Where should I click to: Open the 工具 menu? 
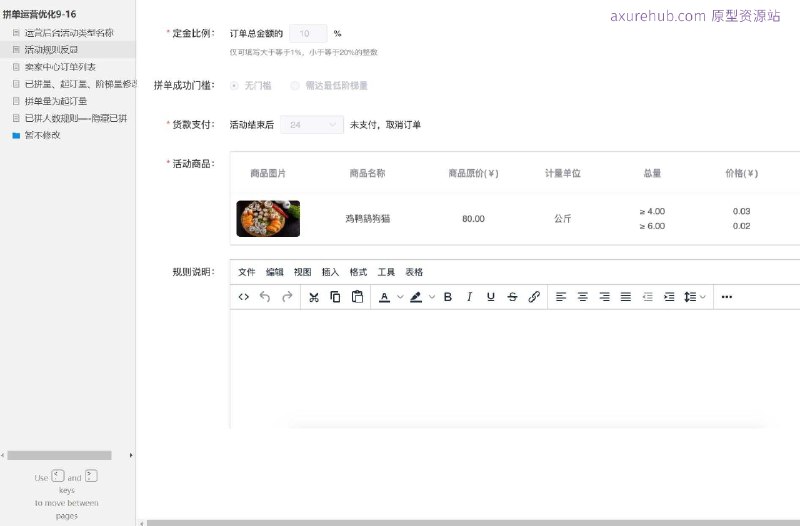click(x=386, y=272)
